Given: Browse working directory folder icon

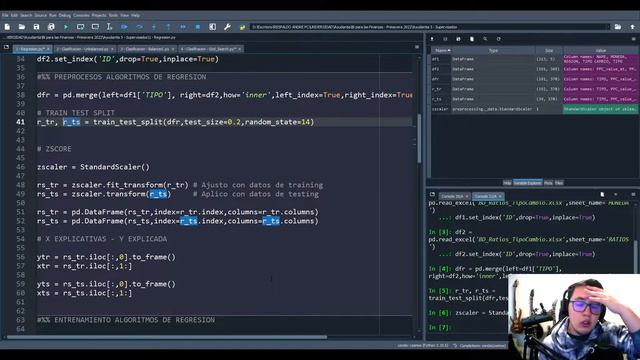Looking at the screenshot, I should point(618,27).
